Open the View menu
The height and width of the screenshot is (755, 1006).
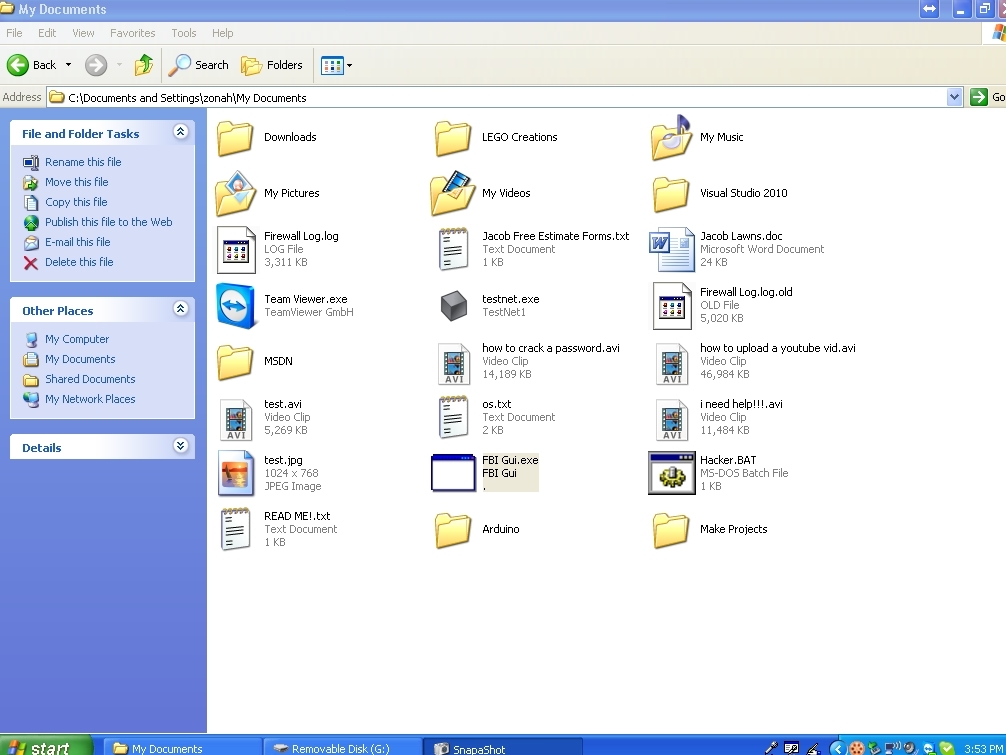(83, 33)
